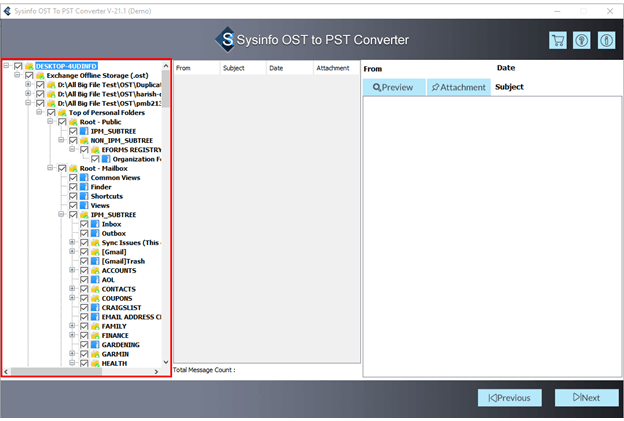624x421 pixels.
Task: Click the tree scroll down arrow
Action: click(x=166, y=362)
